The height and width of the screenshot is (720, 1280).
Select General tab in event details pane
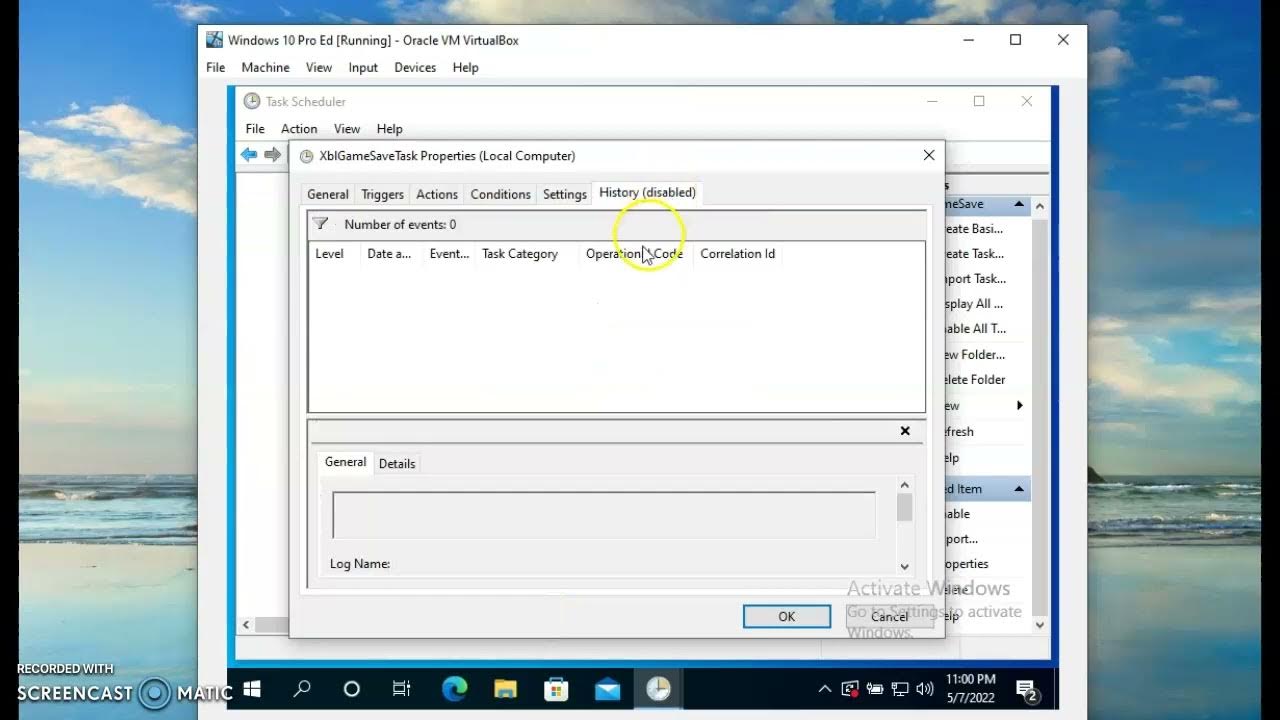pyautogui.click(x=345, y=462)
